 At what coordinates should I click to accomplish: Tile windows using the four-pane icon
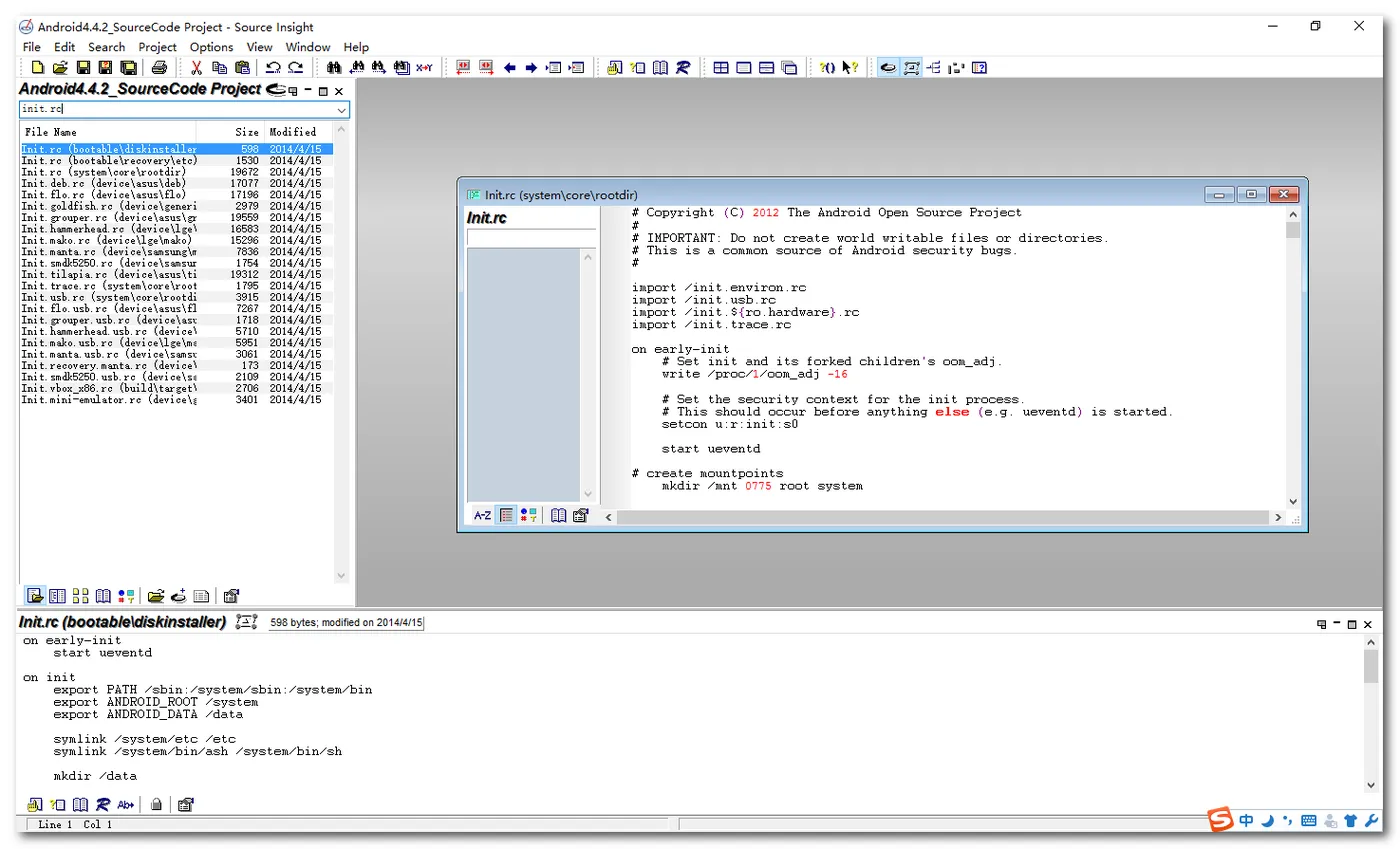click(x=721, y=68)
